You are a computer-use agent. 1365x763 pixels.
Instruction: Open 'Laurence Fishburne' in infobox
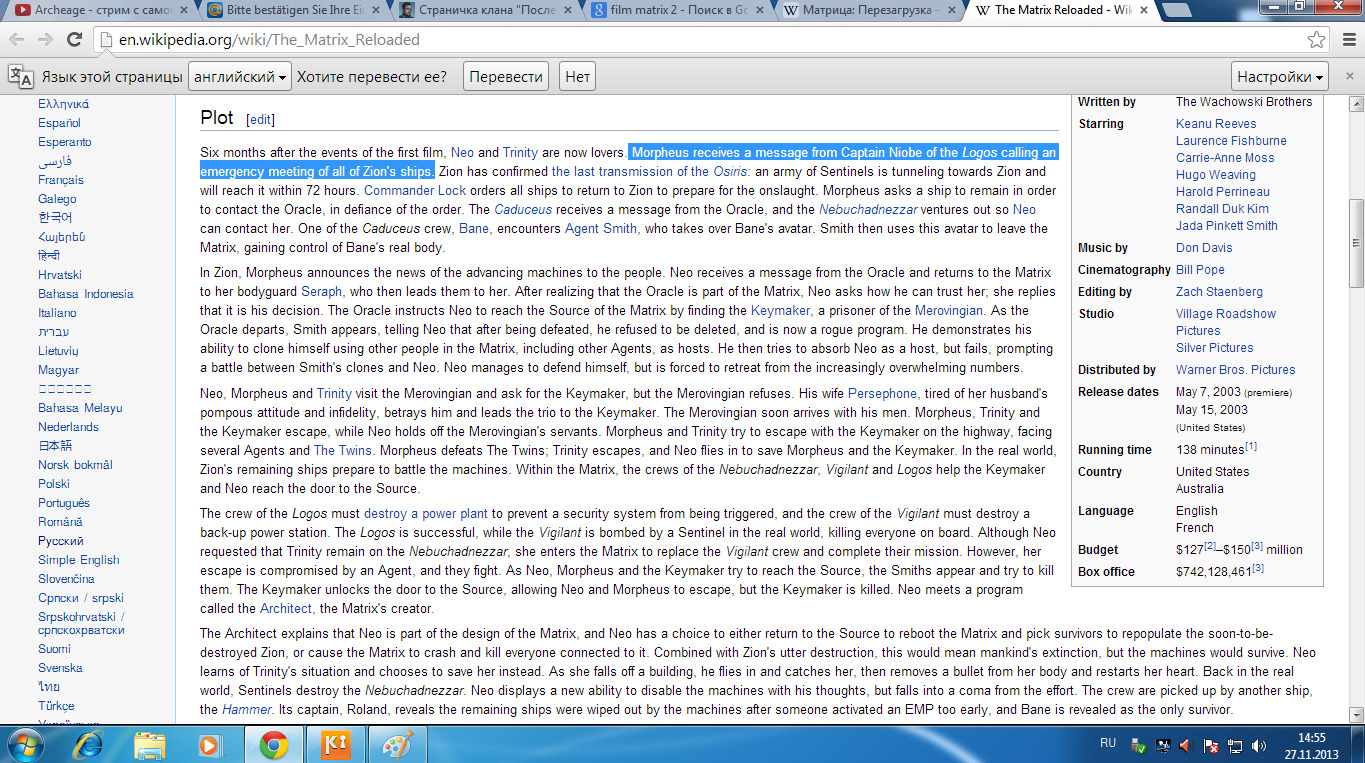(x=1231, y=141)
